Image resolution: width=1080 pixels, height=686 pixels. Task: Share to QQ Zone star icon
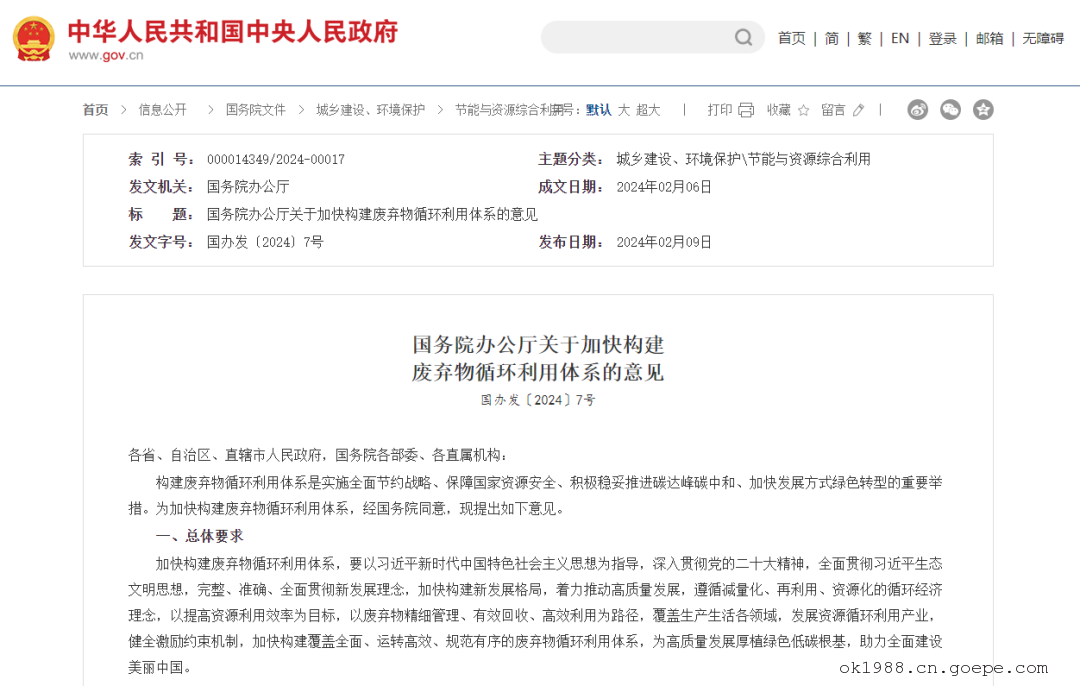pyautogui.click(x=983, y=110)
